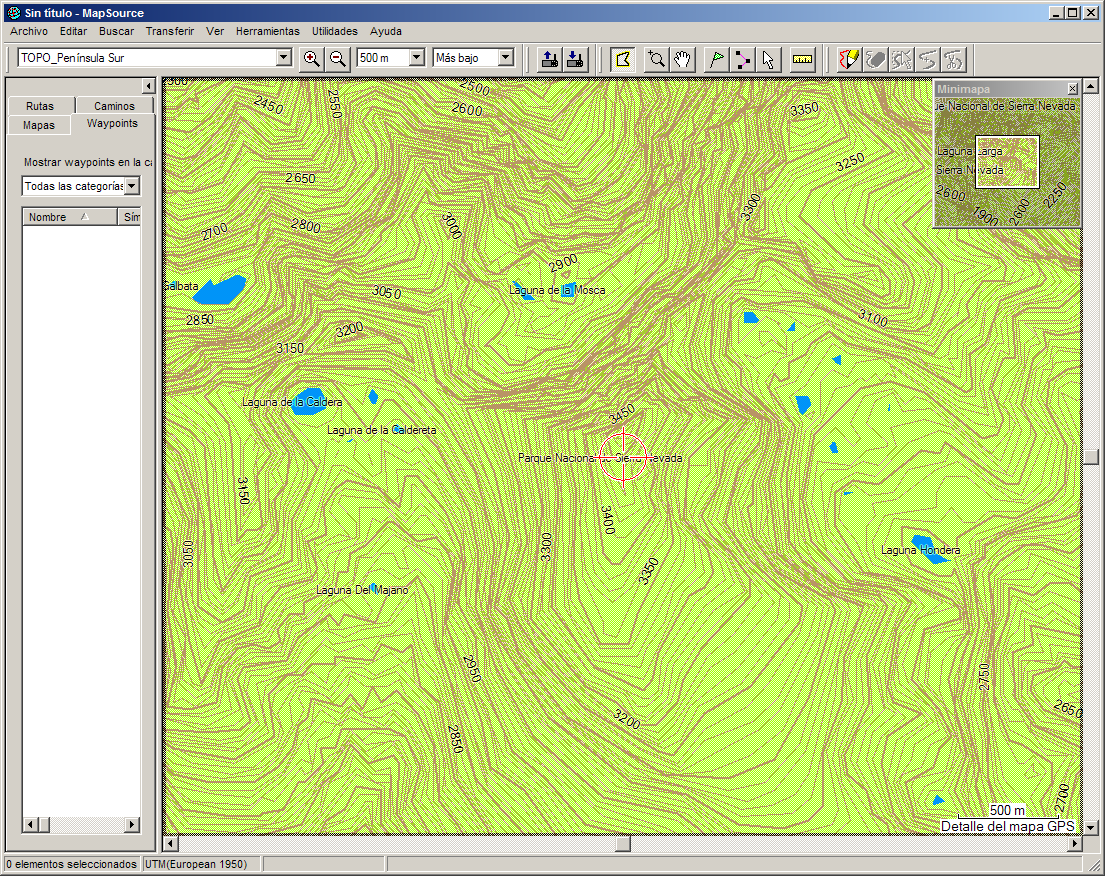The height and width of the screenshot is (876, 1105).
Task: Open the 500 m zoom scale dropdown
Action: (416, 58)
